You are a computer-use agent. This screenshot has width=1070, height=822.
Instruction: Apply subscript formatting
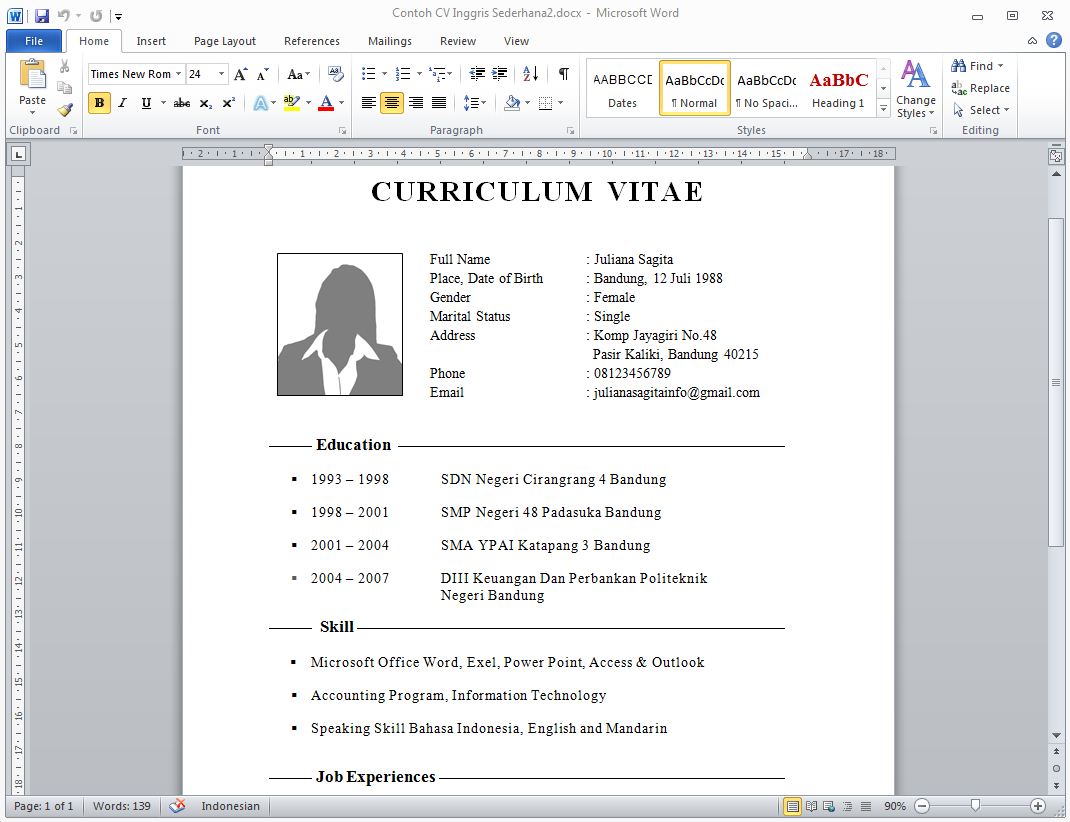pyautogui.click(x=205, y=103)
